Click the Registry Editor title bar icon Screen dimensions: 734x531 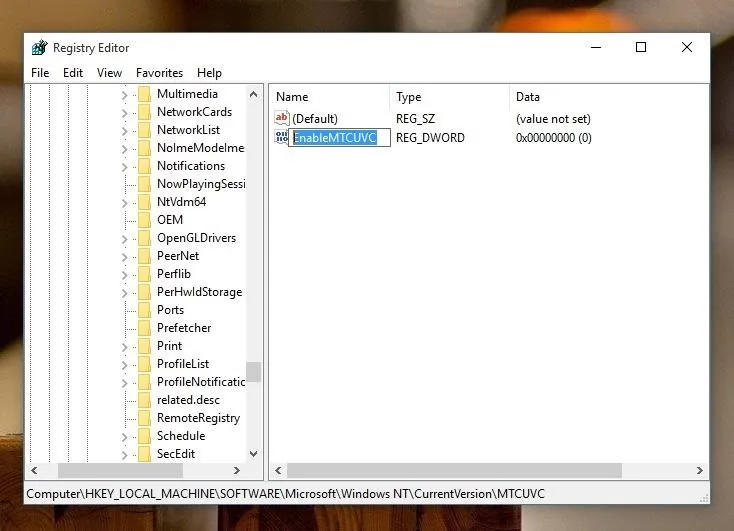pyautogui.click(x=40, y=48)
